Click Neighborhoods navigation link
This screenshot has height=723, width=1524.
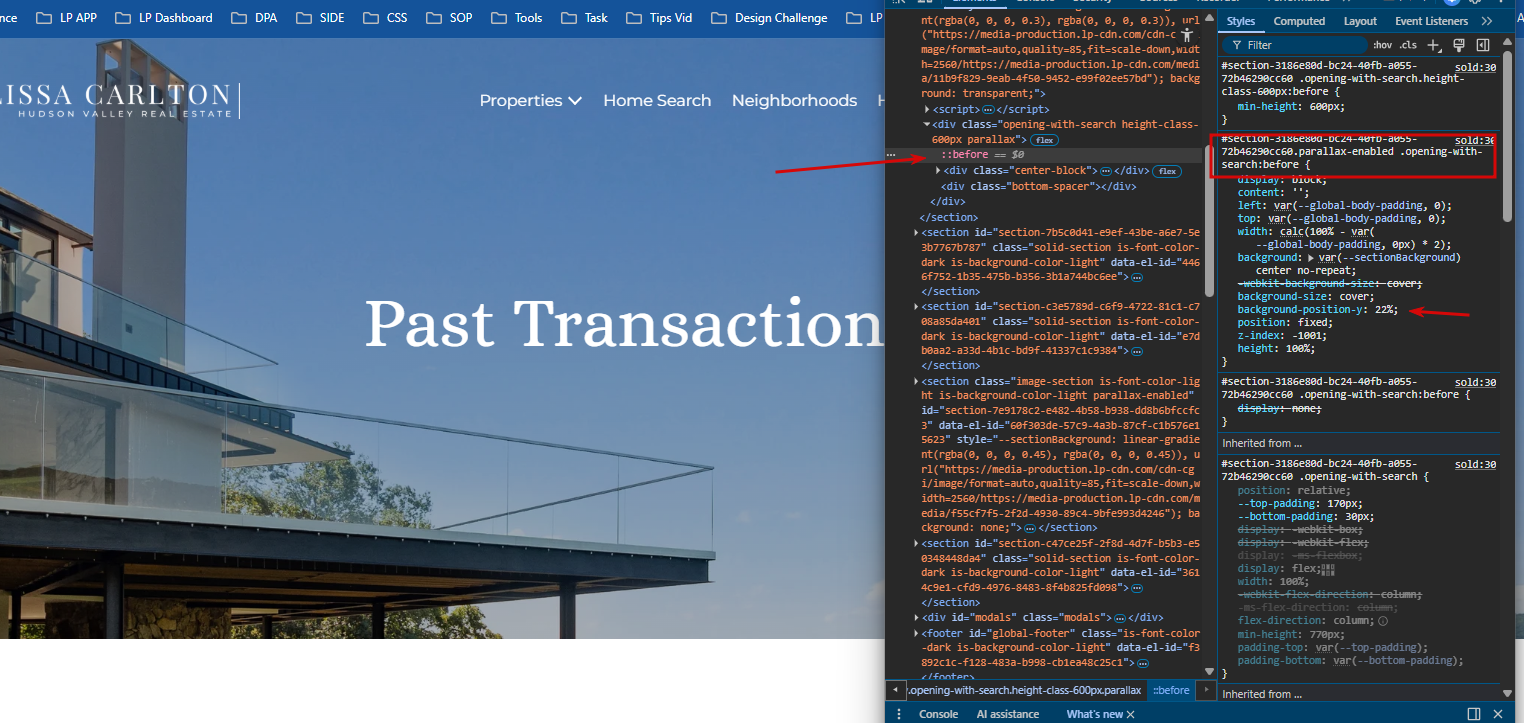point(794,100)
